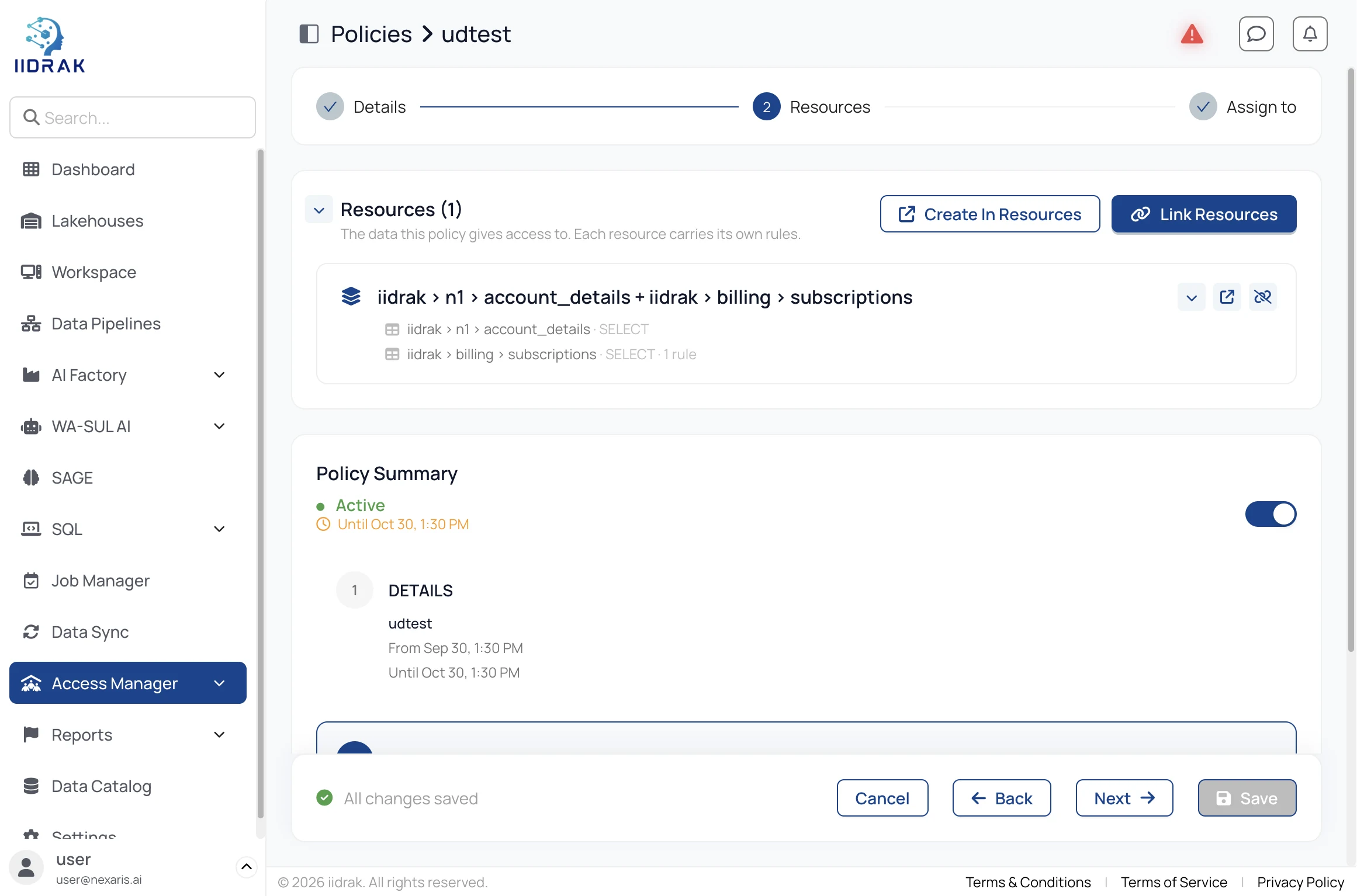Collapse the Resources section
This screenshot has height=896, width=1357.
tap(319, 210)
